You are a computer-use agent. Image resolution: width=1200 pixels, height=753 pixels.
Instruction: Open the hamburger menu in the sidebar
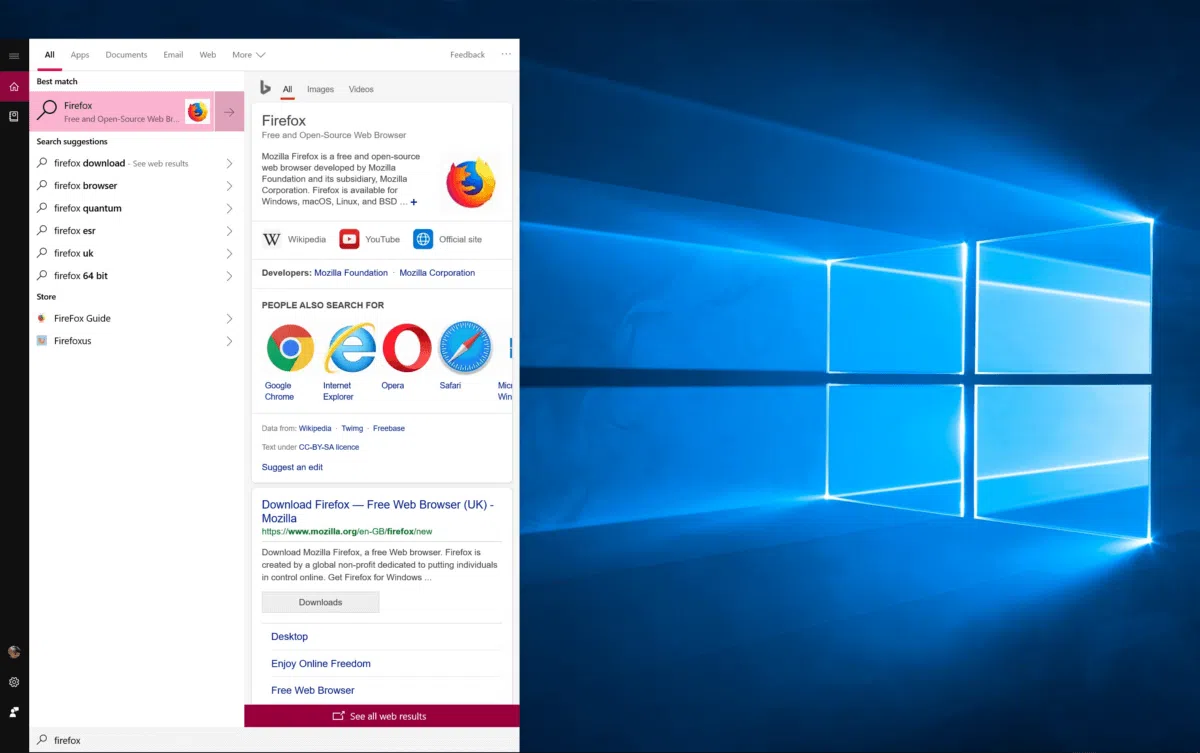14,56
